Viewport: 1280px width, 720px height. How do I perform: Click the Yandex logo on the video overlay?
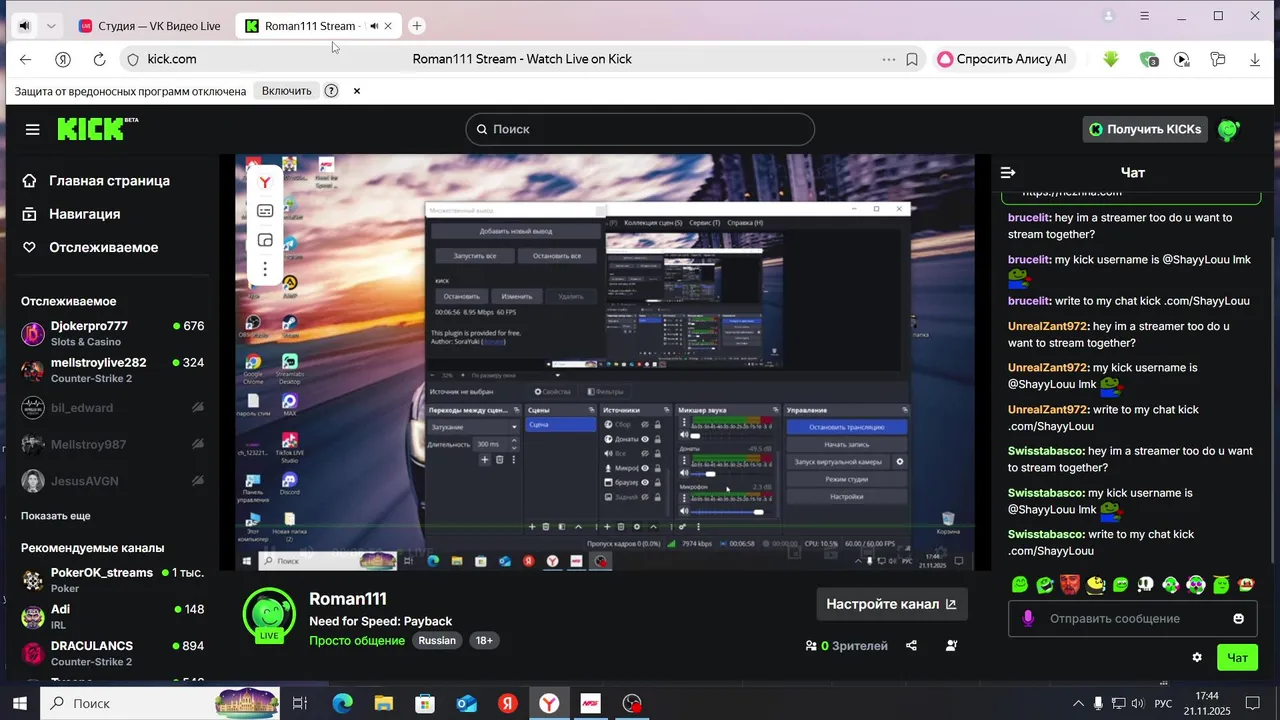coord(265,183)
